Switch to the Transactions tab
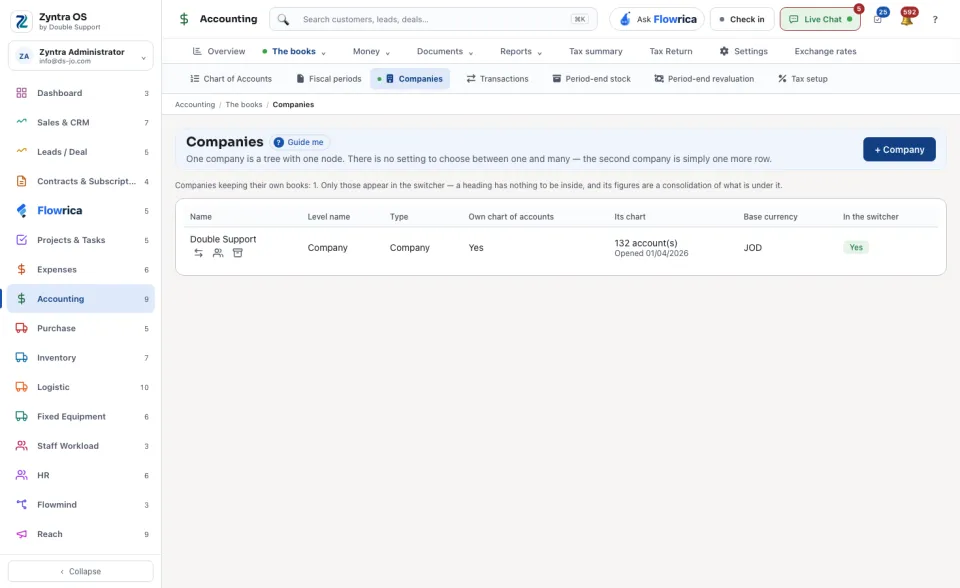The height and width of the screenshot is (588, 960). [497, 79]
